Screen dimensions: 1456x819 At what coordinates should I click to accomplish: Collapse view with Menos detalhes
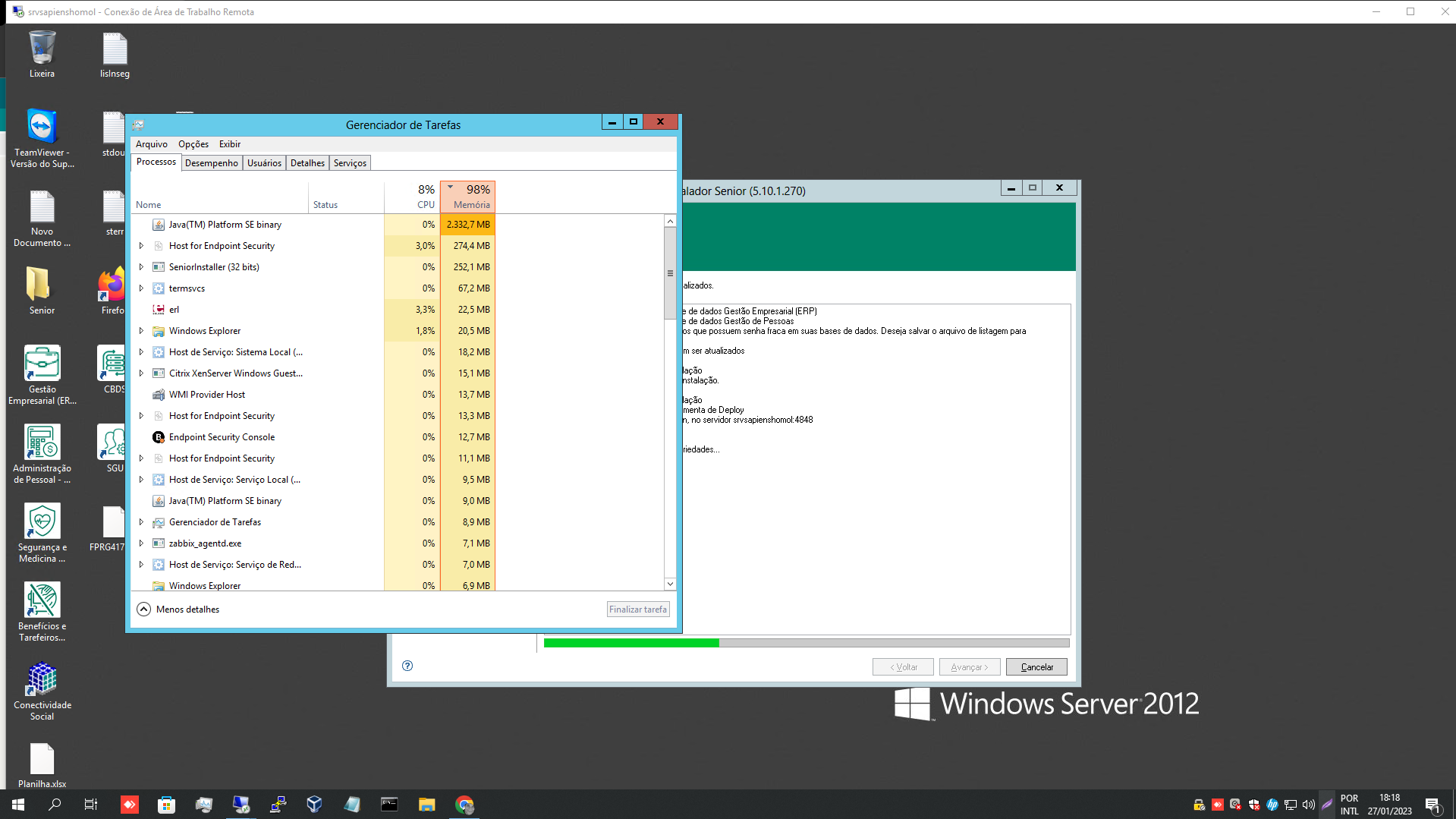pos(178,610)
